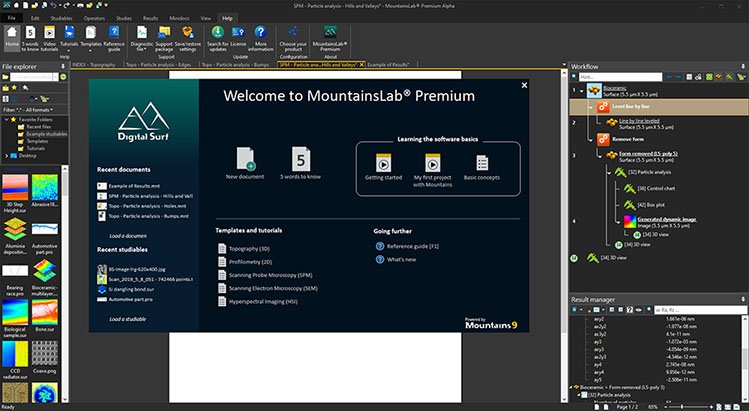This screenshot has height=411, width=749.
Task: Click New document in the welcome dialog
Action: tap(245, 163)
